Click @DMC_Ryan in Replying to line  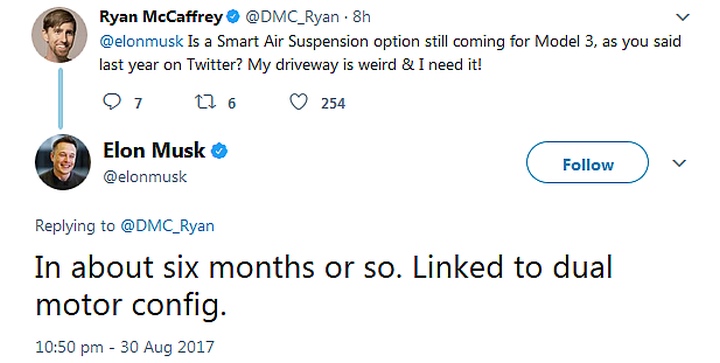click(167, 226)
